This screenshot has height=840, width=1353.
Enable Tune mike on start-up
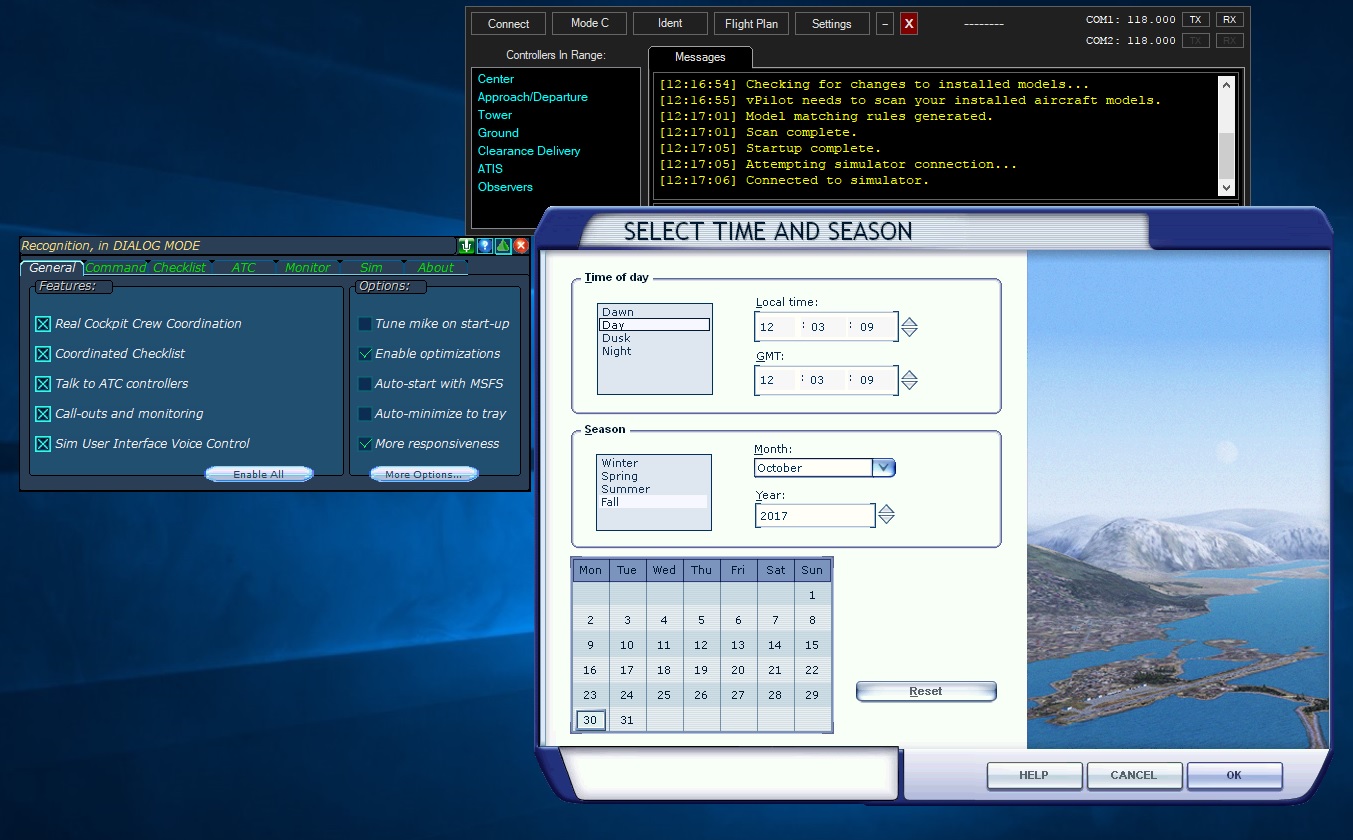pyautogui.click(x=365, y=324)
